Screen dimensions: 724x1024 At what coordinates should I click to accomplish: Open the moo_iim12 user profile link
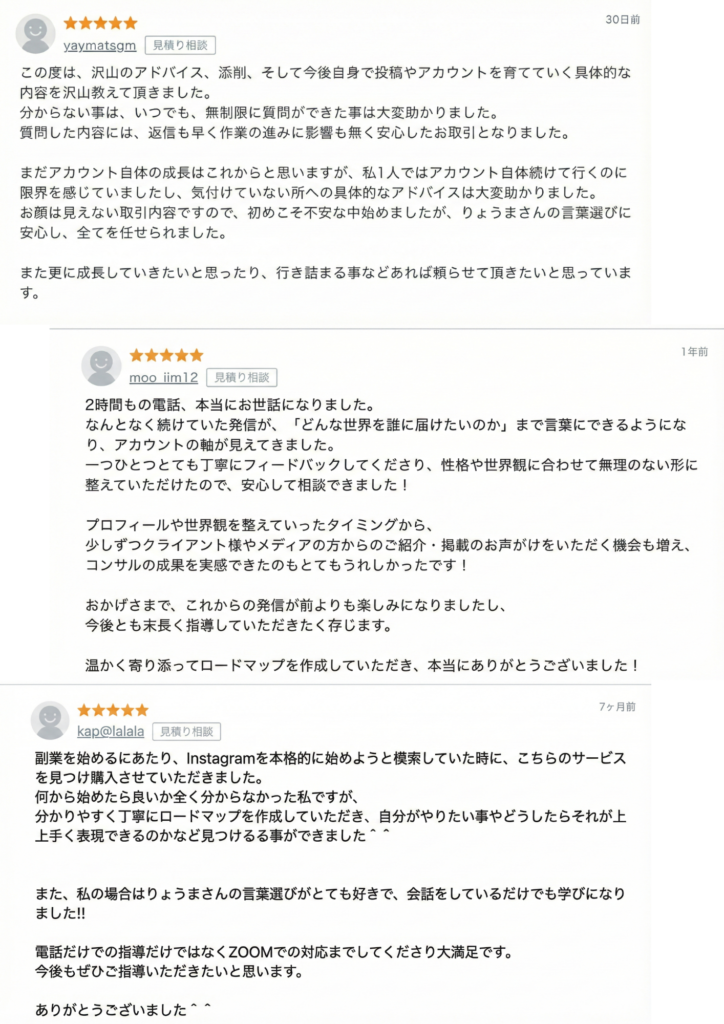click(164, 377)
